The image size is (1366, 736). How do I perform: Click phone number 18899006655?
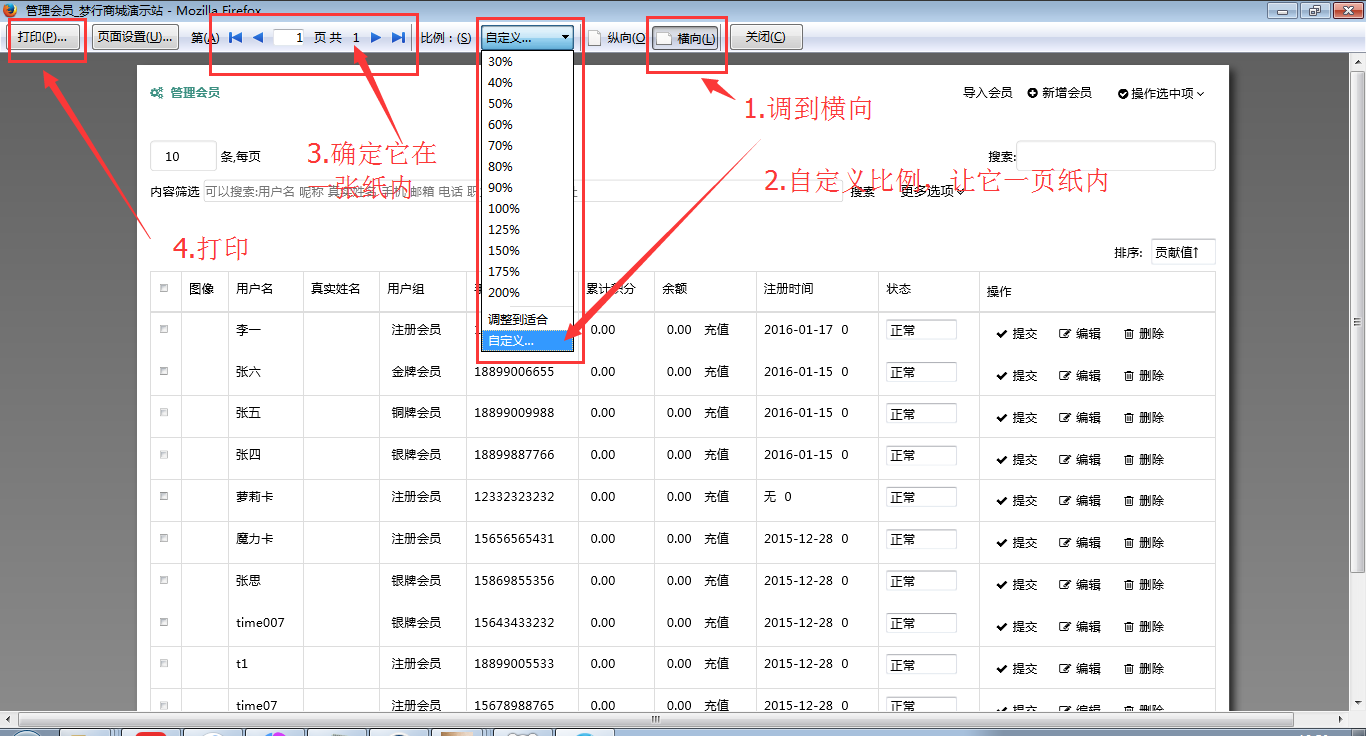click(514, 372)
